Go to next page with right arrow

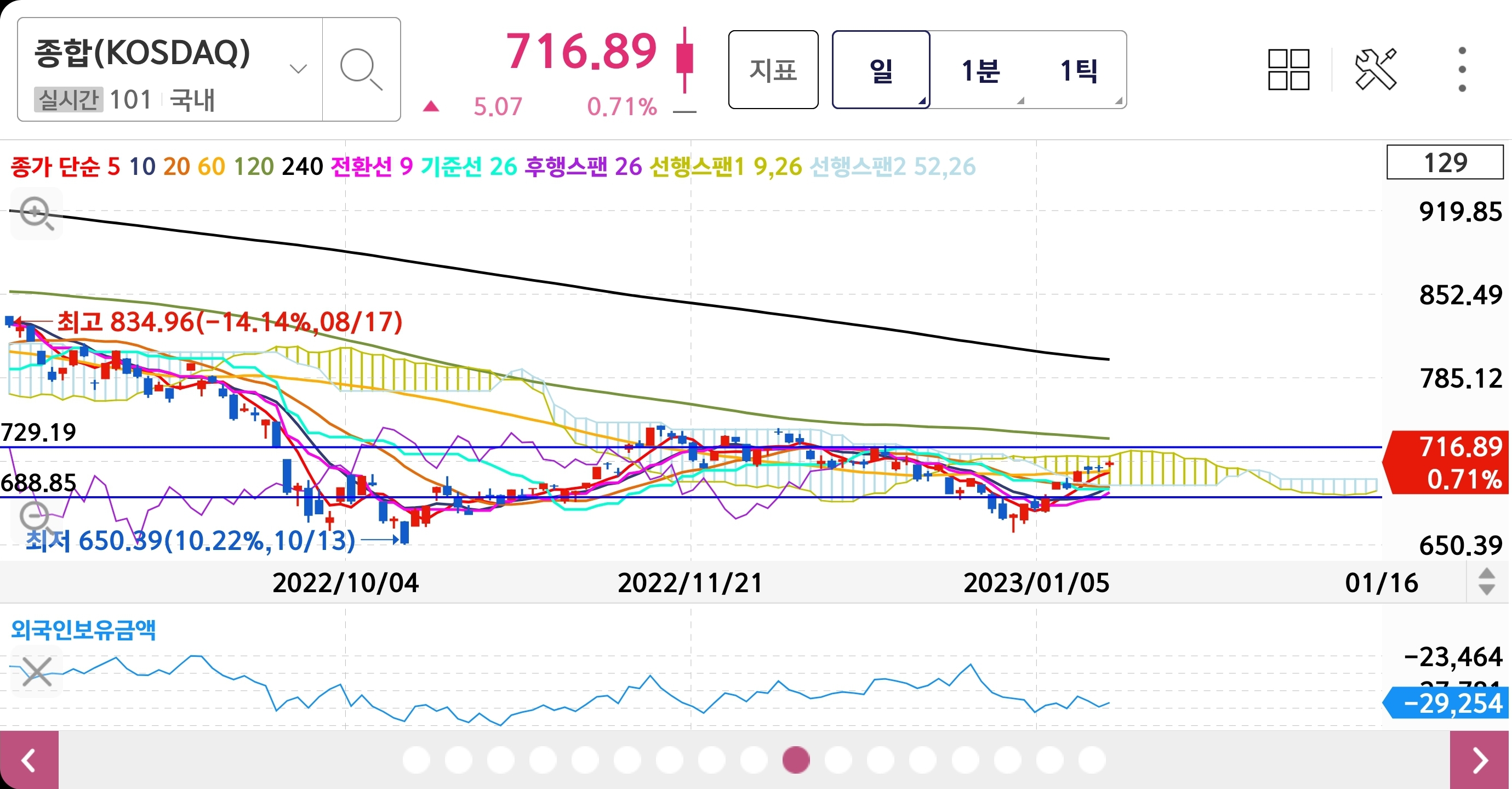pyautogui.click(x=1480, y=760)
